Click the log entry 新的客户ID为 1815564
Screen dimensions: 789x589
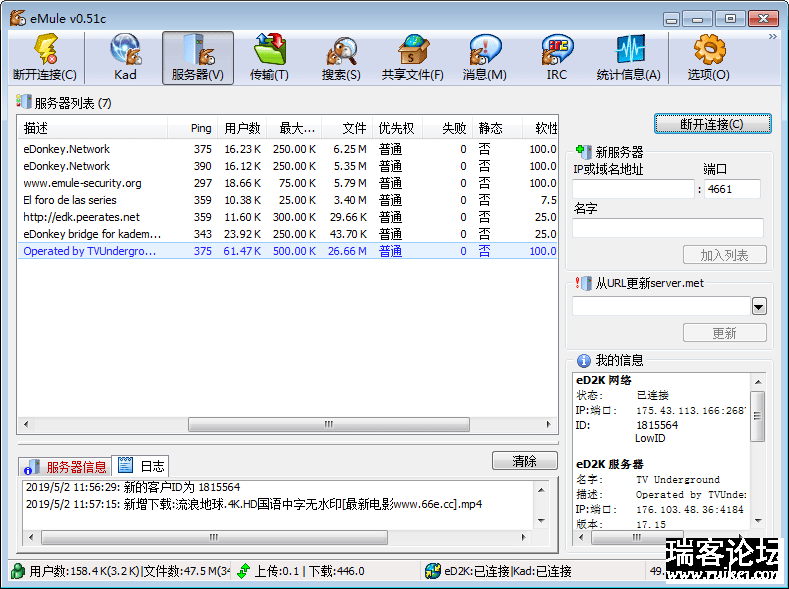coord(133,487)
